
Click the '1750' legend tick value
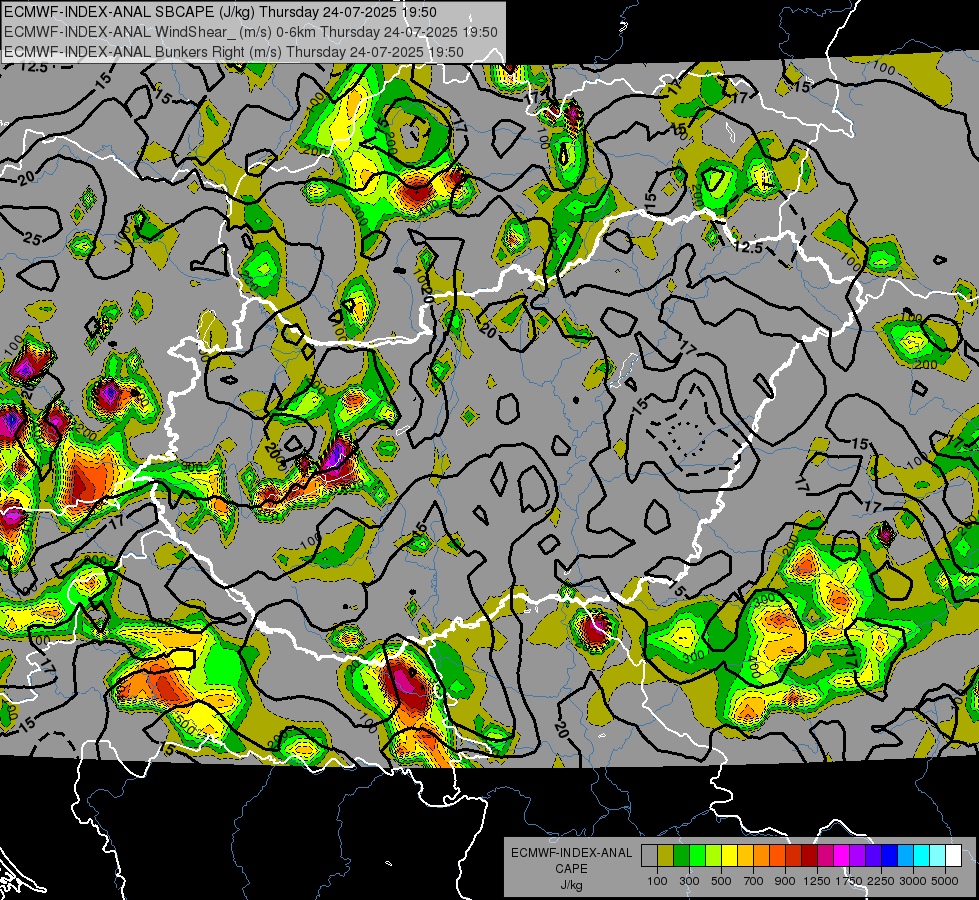click(849, 881)
